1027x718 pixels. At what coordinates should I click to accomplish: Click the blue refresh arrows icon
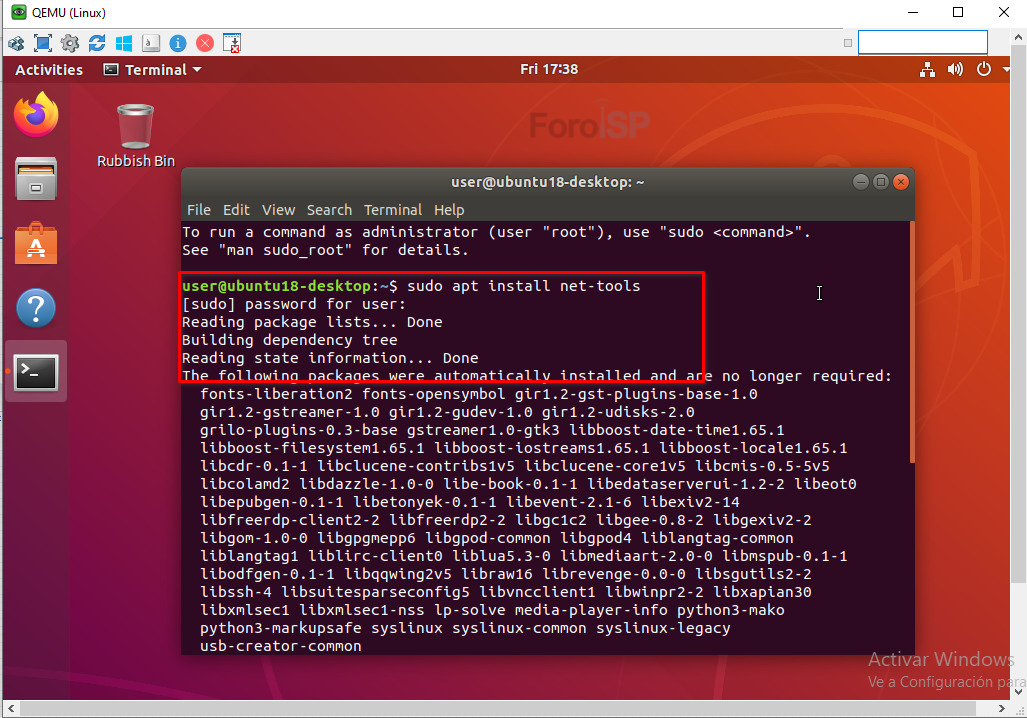(97, 43)
